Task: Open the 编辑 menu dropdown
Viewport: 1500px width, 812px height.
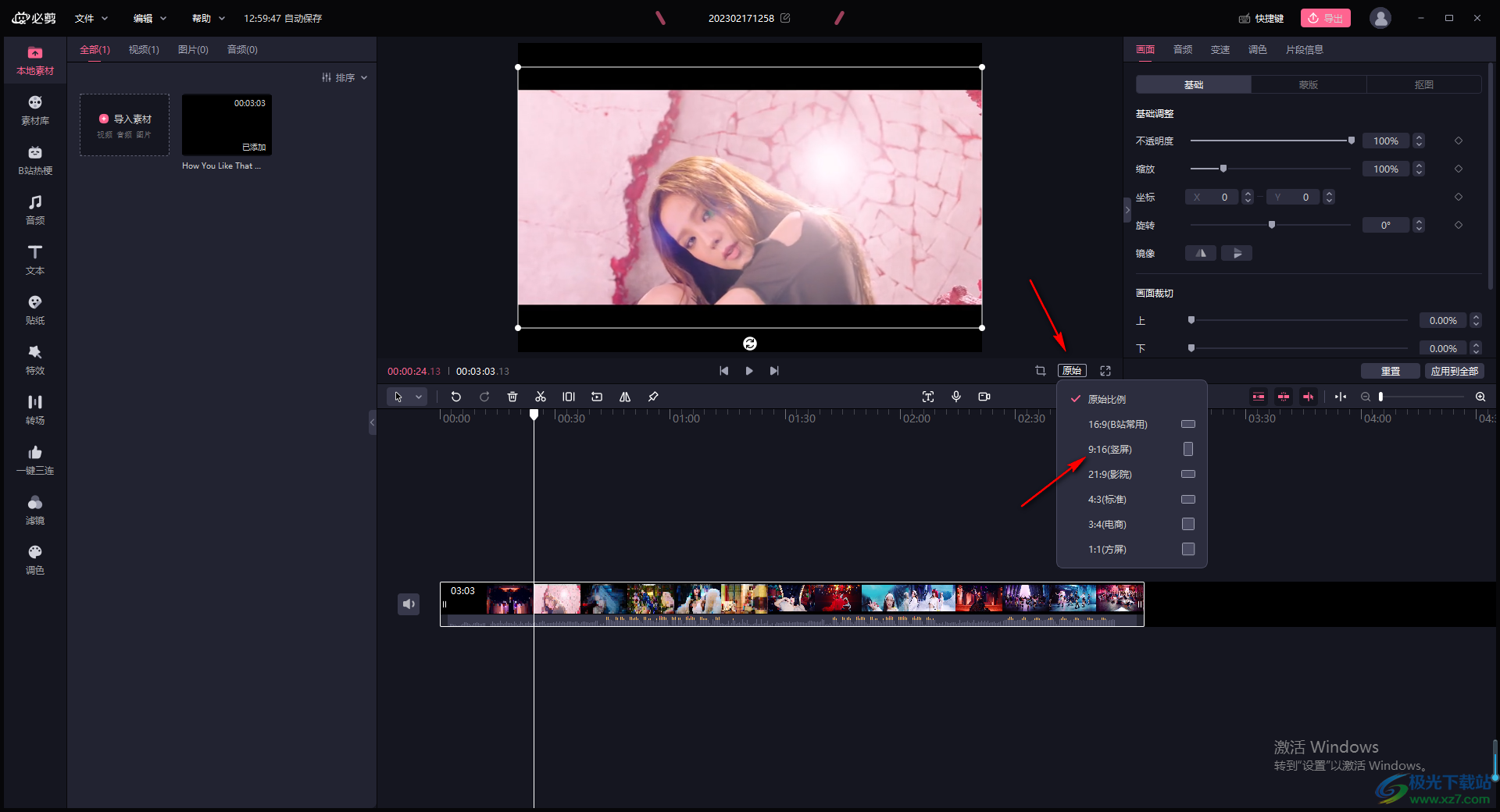Action: (x=150, y=18)
